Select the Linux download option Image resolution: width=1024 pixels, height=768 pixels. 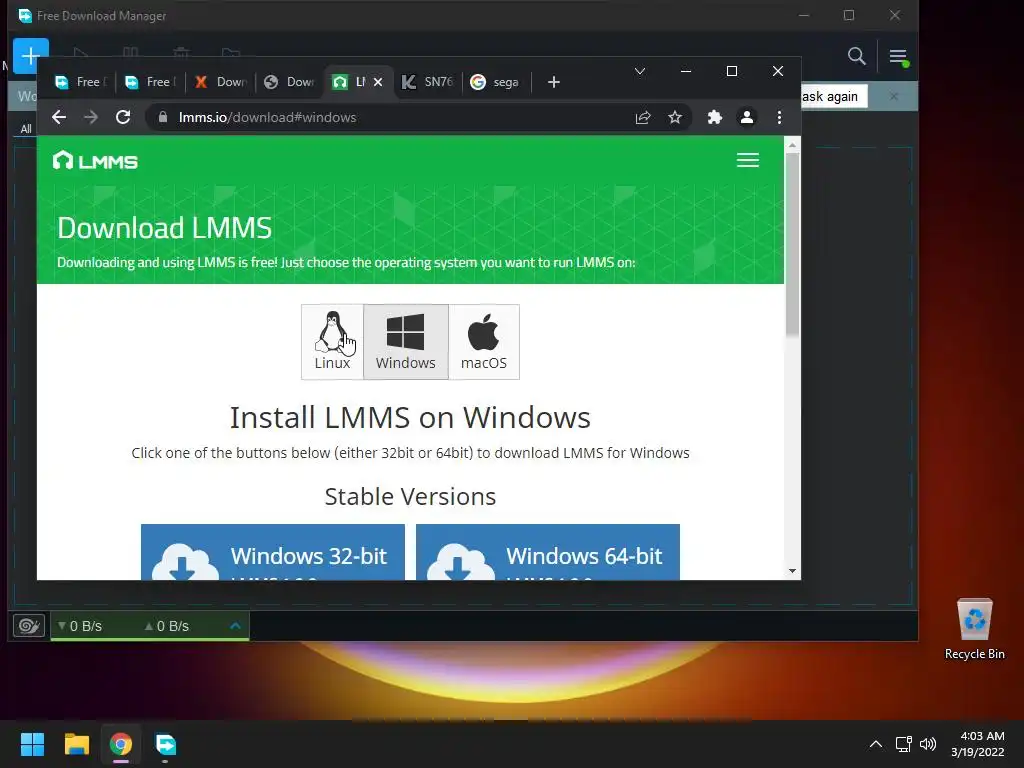[x=332, y=342]
